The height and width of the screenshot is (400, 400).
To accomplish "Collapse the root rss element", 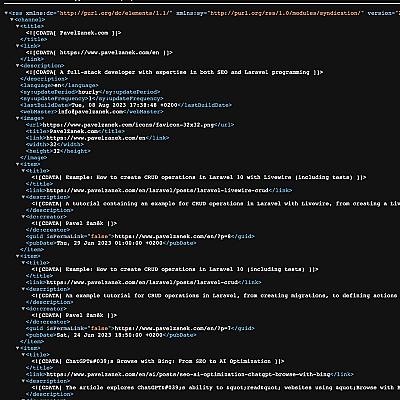I will pos(6,13).
